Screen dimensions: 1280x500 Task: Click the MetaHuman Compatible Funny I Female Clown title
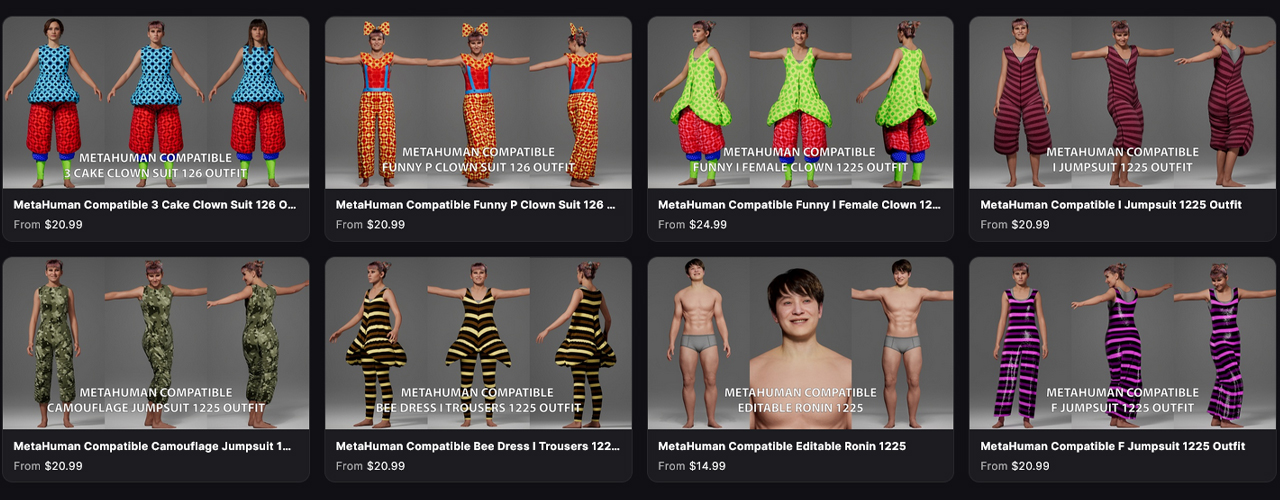click(x=799, y=205)
